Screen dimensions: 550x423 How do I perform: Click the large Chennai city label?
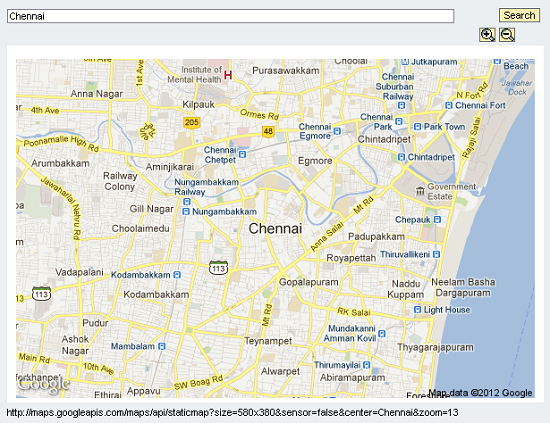coord(275,229)
